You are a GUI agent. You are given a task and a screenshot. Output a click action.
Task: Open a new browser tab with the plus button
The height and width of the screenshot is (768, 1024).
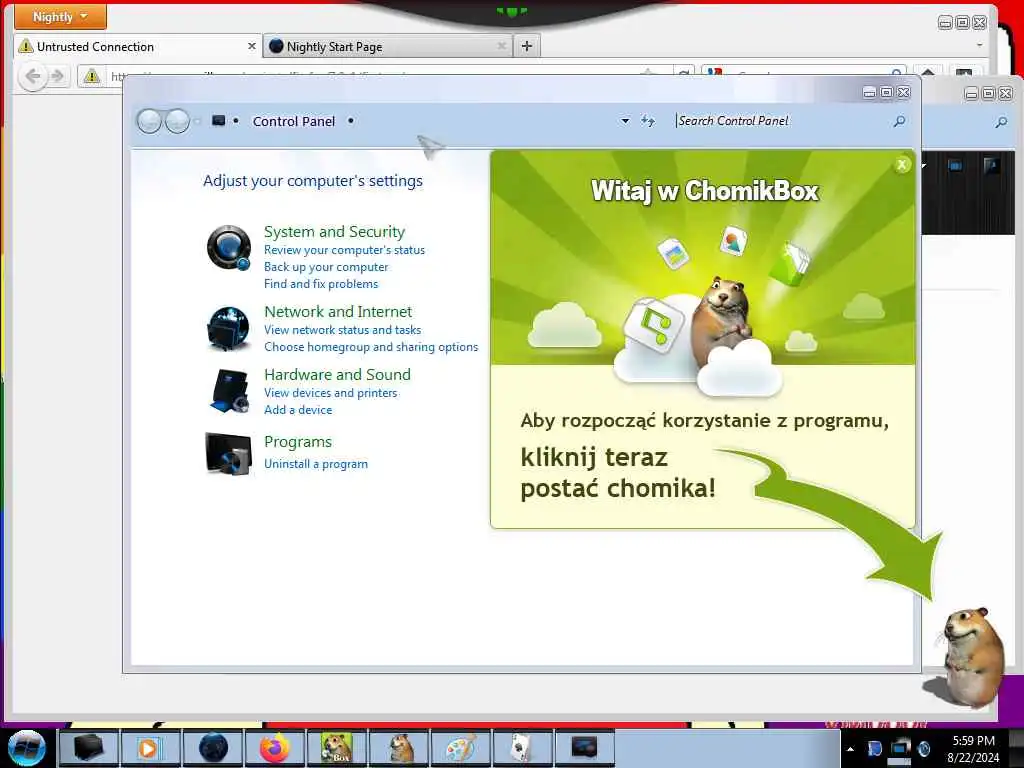pos(527,46)
